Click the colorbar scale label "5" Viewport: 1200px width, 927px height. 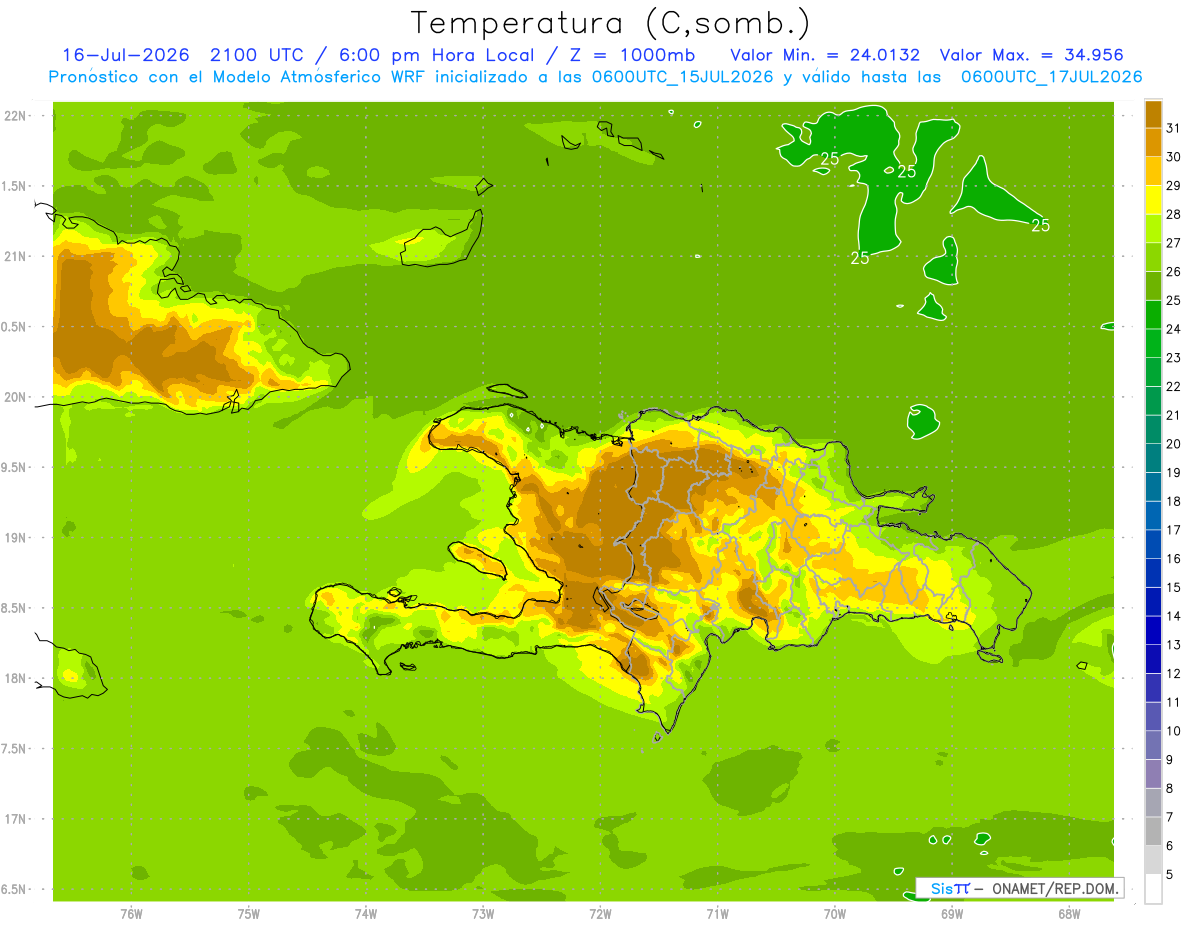[1170, 875]
